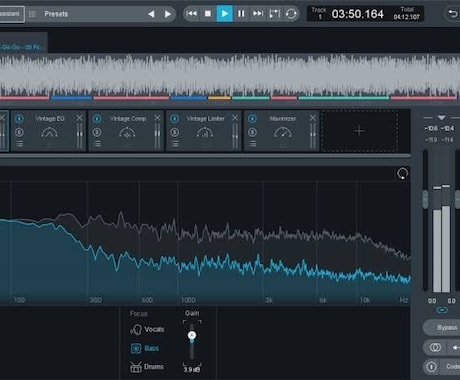
Task: Toggle power on the Vintage Comp module
Action: [97, 118]
